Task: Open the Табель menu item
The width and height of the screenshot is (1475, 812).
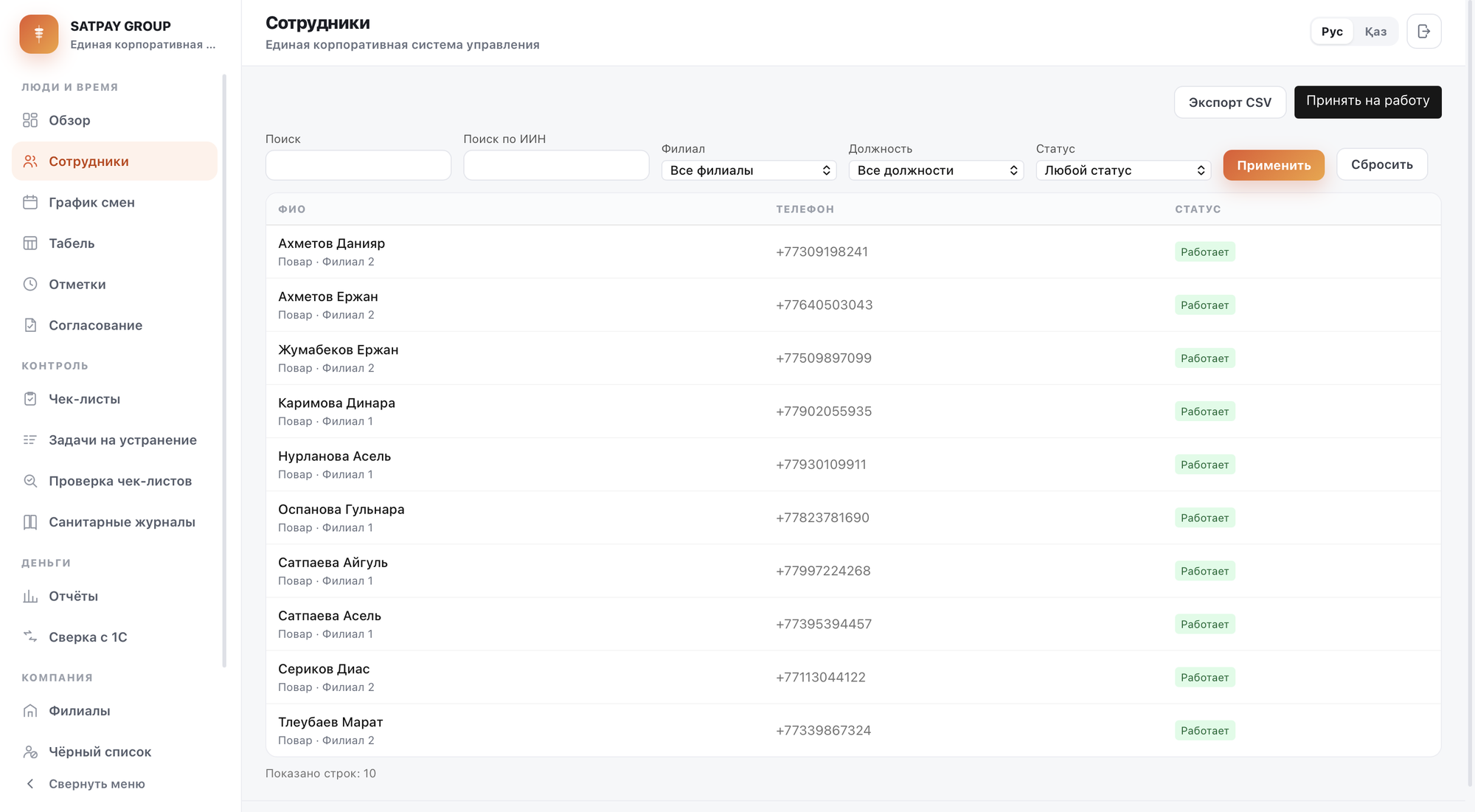Action: (x=114, y=243)
